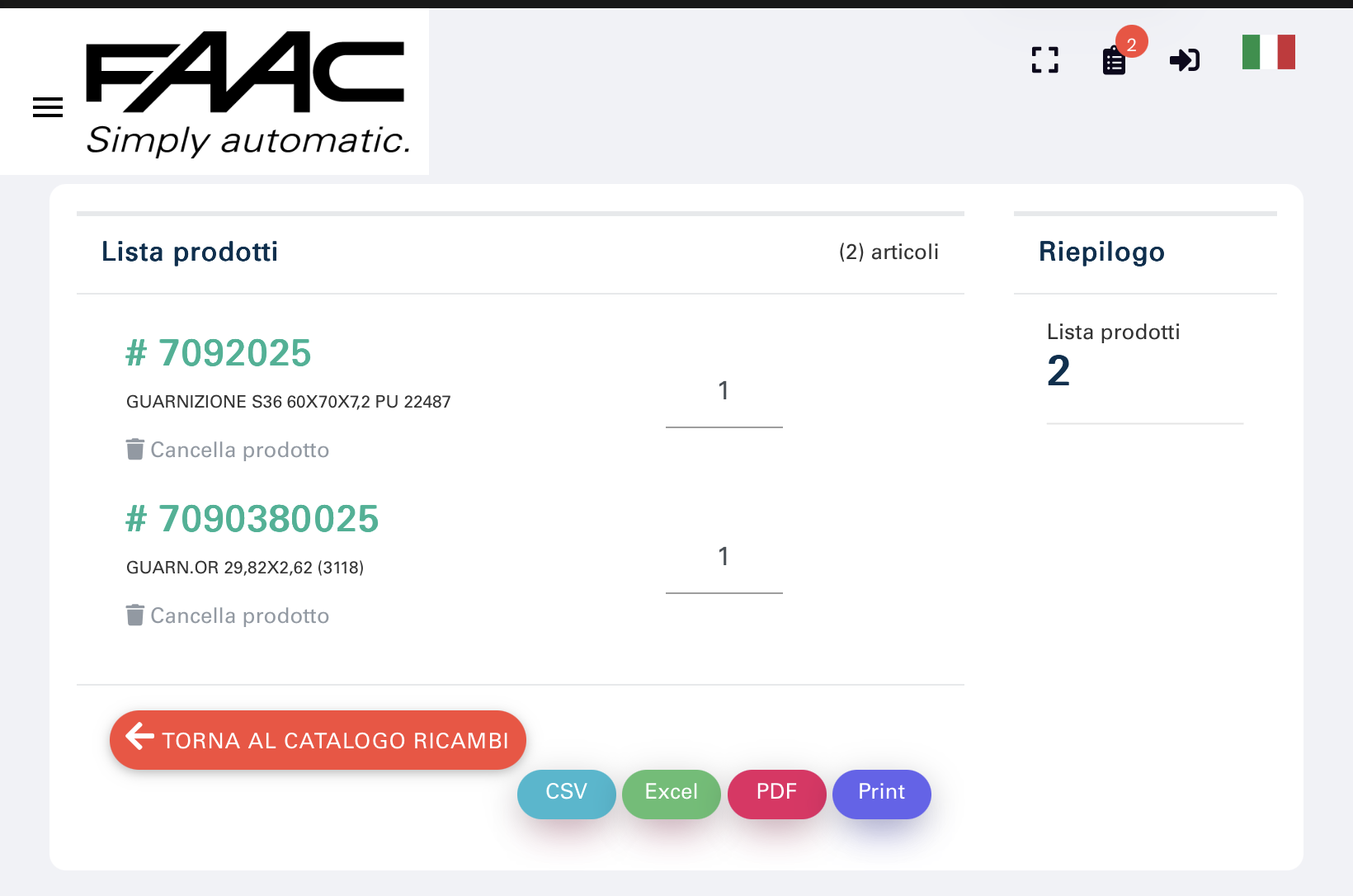Image resolution: width=1353 pixels, height=896 pixels.
Task: Focus quantity field for GUARNIZIONE S36
Action: [724, 392]
